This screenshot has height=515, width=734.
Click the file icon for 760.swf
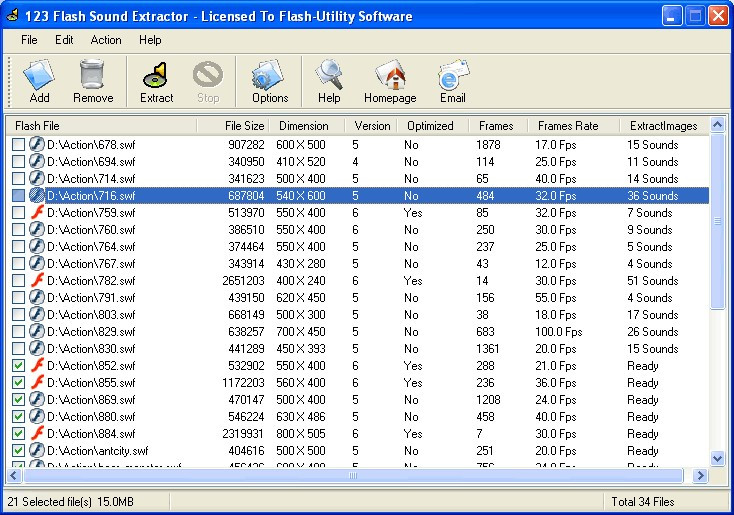click(x=37, y=229)
